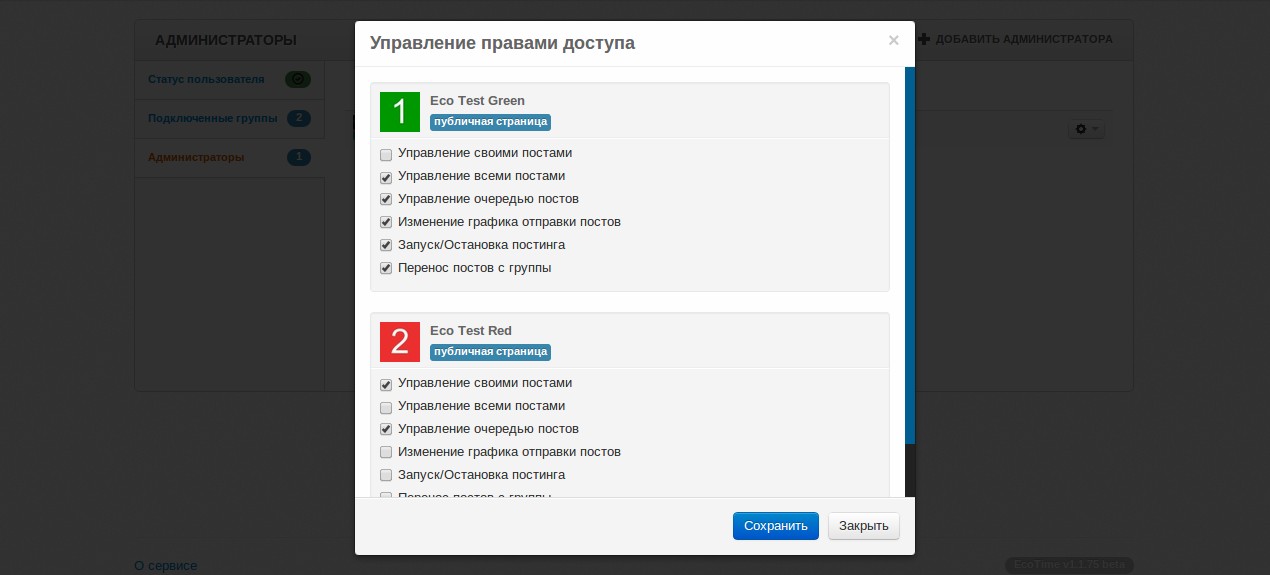The width and height of the screenshot is (1270, 575).
Task: Switch to 'Подключенные группы' sidebar tab
Action: tap(212, 118)
